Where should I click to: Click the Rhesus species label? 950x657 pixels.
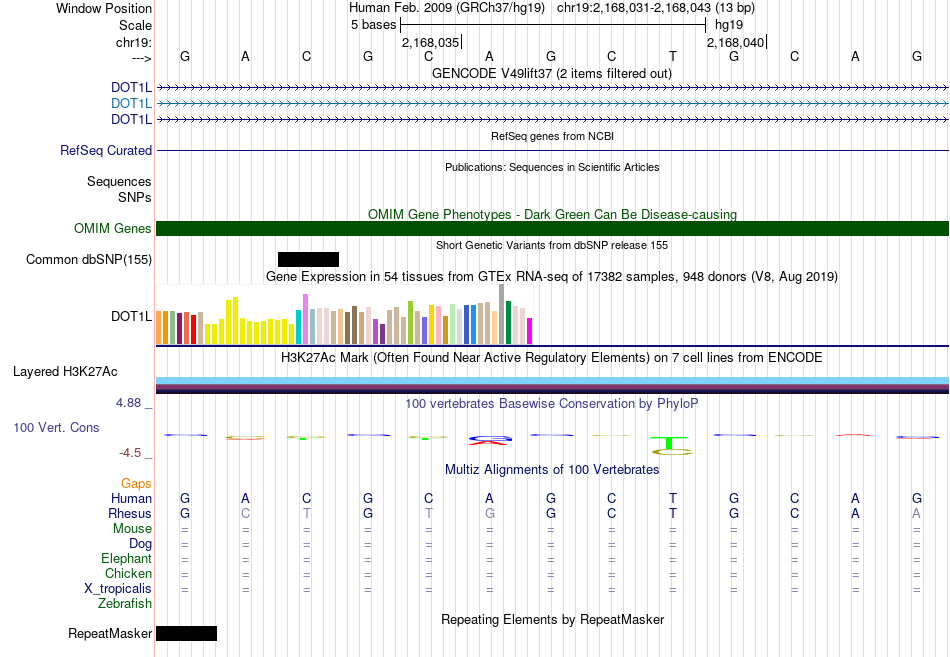click(x=130, y=513)
